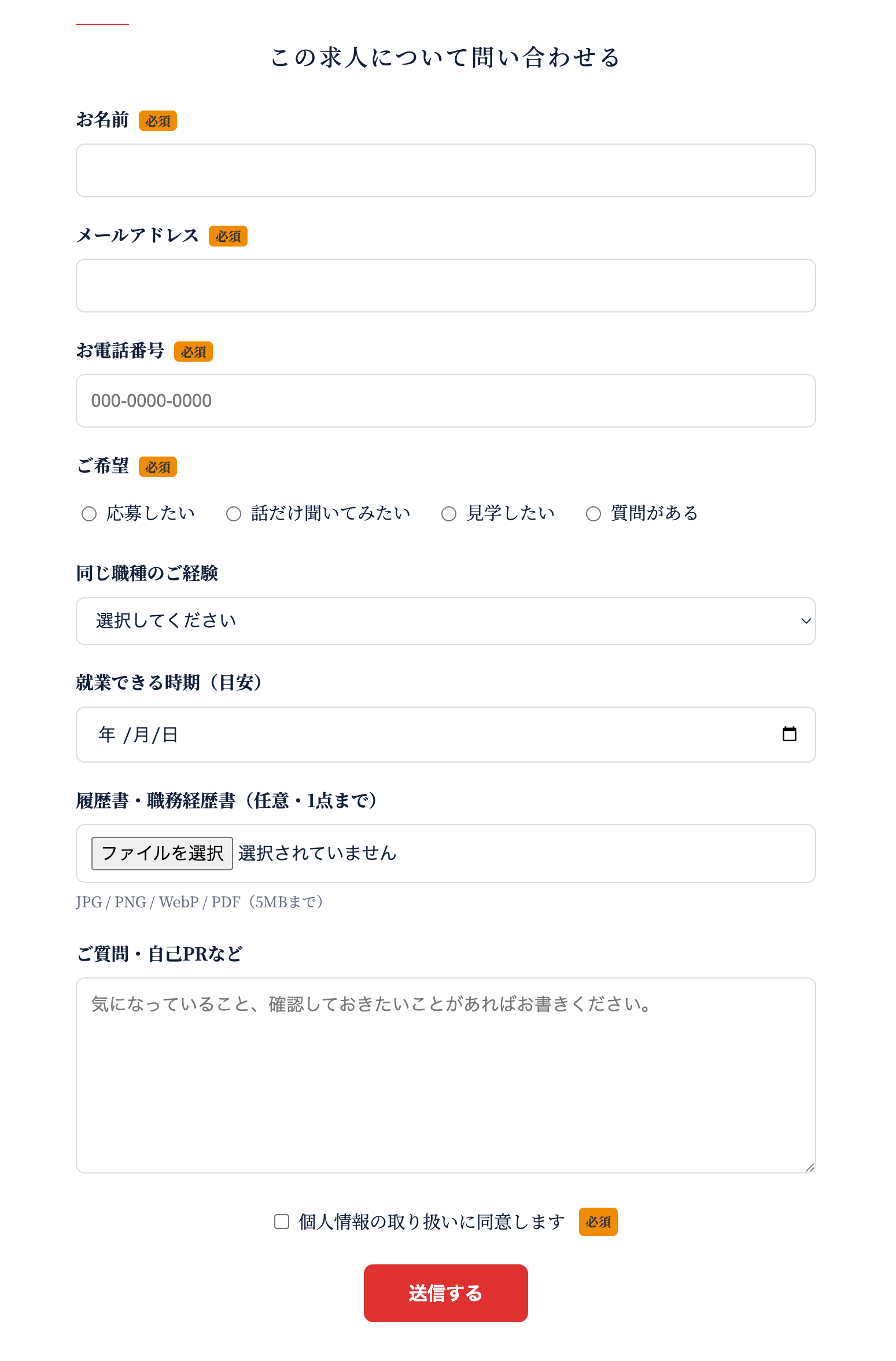Check the 個人情報の取り扱いに同意します checkbox
Viewport: 896px width, 1361px height.
[282, 1222]
